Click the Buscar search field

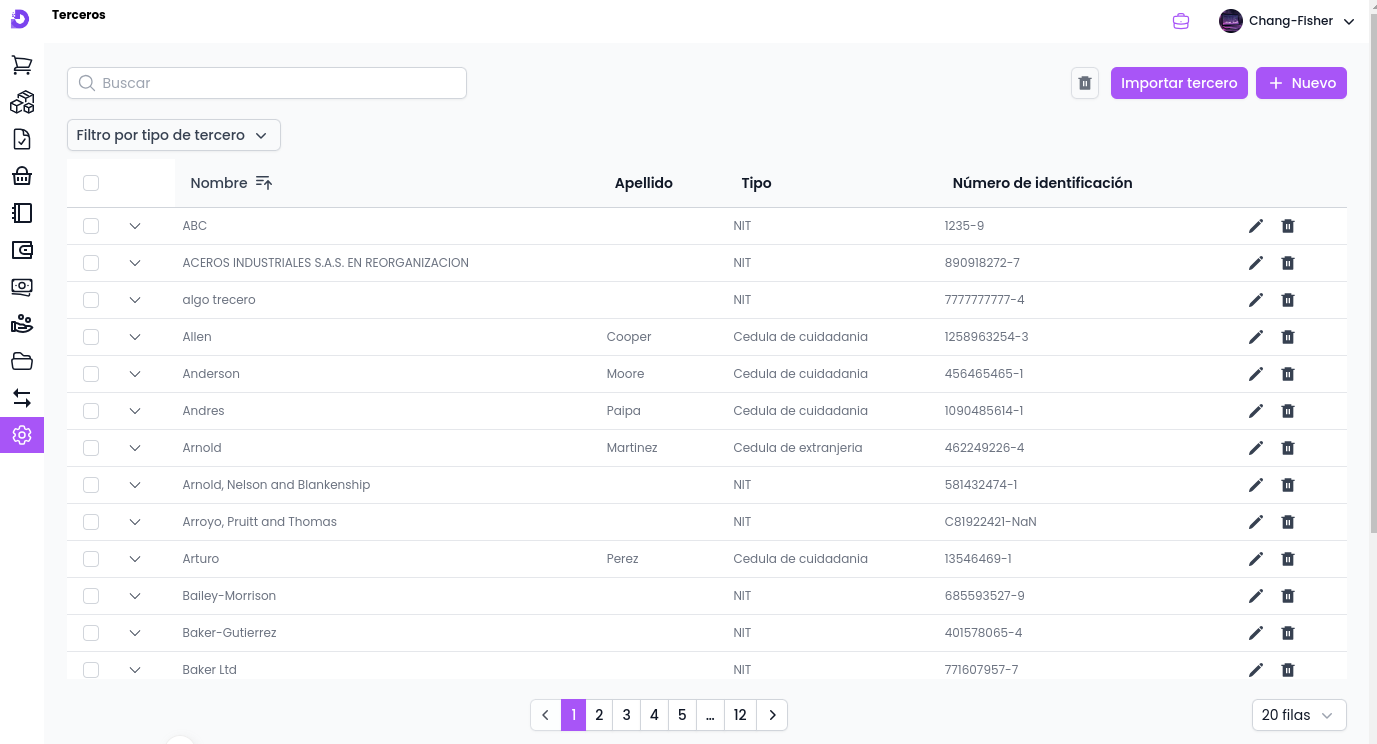(267, 83)
